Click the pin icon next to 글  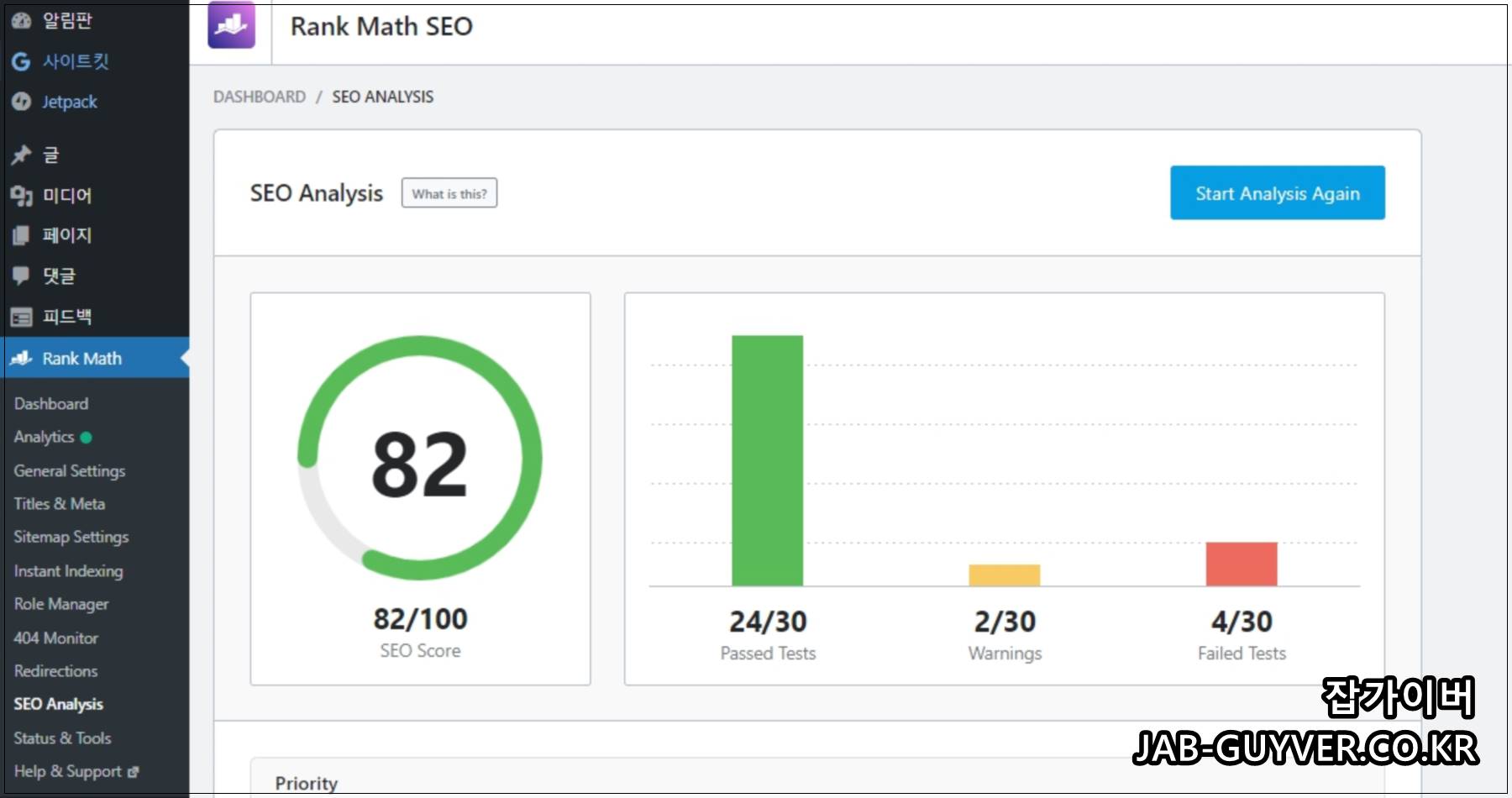point(21,155)
